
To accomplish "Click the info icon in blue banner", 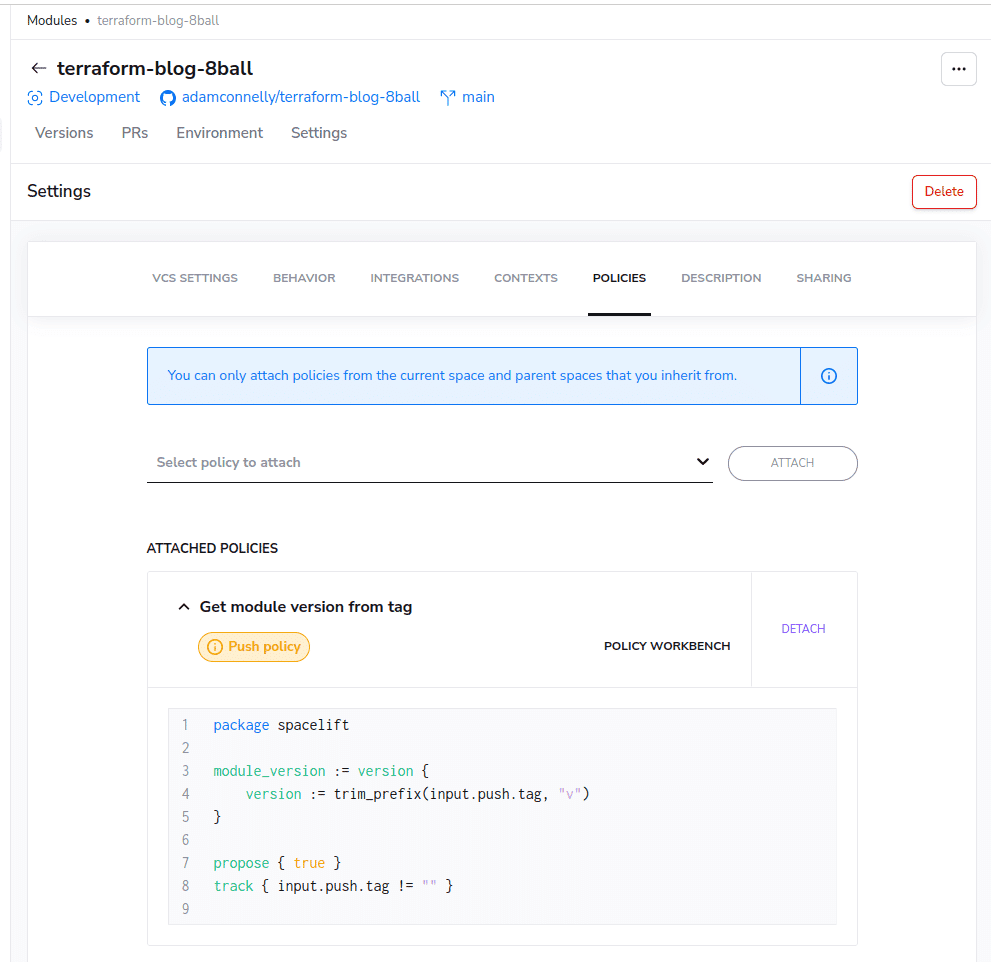I will (x=829, y=376).
